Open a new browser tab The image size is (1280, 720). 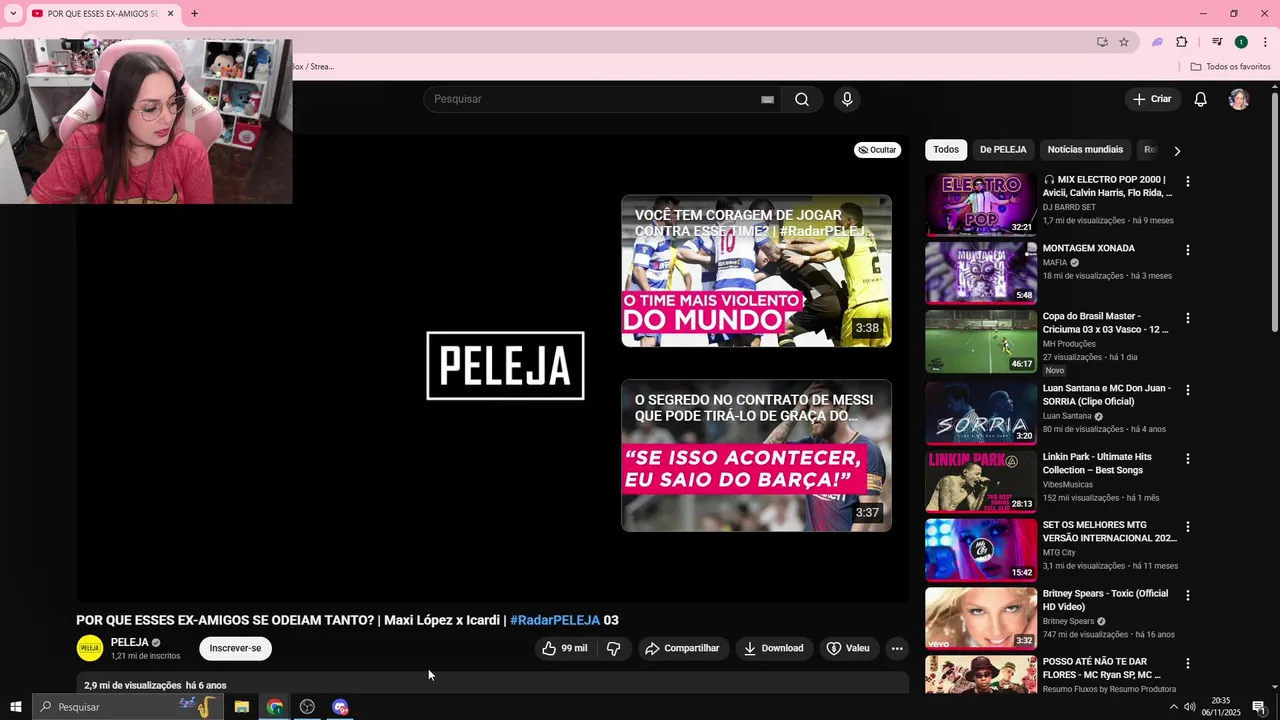(x=194, y=13)
